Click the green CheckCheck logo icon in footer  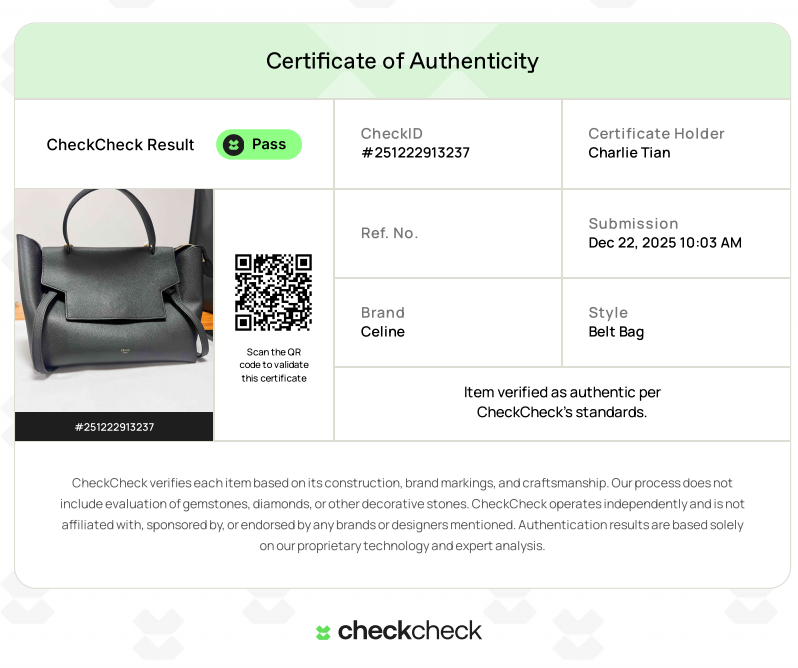click(x=323, y=632)
